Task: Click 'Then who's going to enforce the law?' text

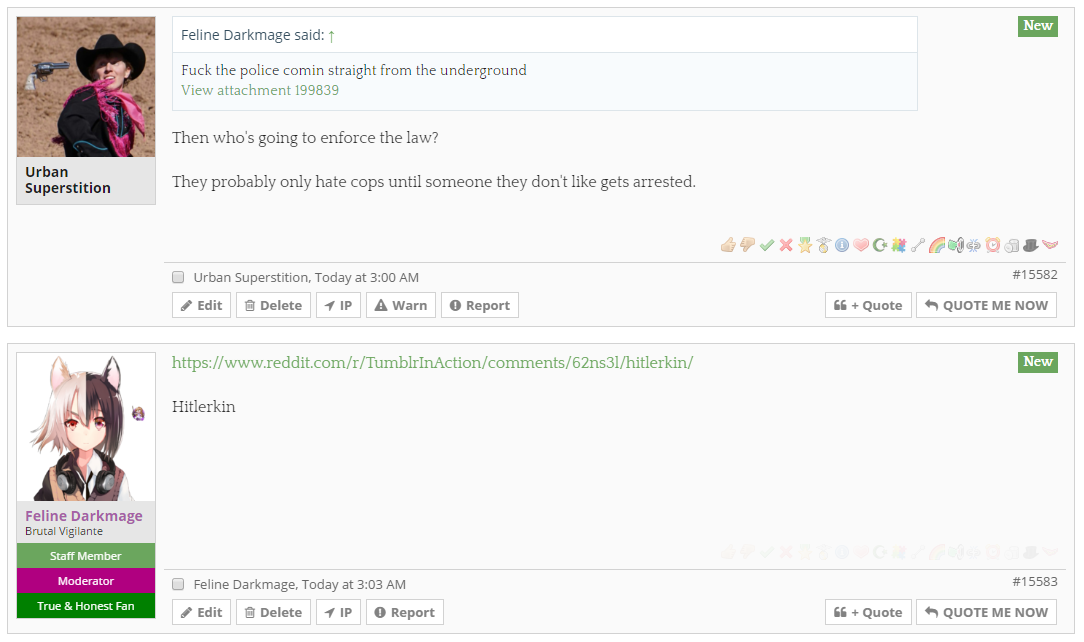Action: click(x=305, y=138)
